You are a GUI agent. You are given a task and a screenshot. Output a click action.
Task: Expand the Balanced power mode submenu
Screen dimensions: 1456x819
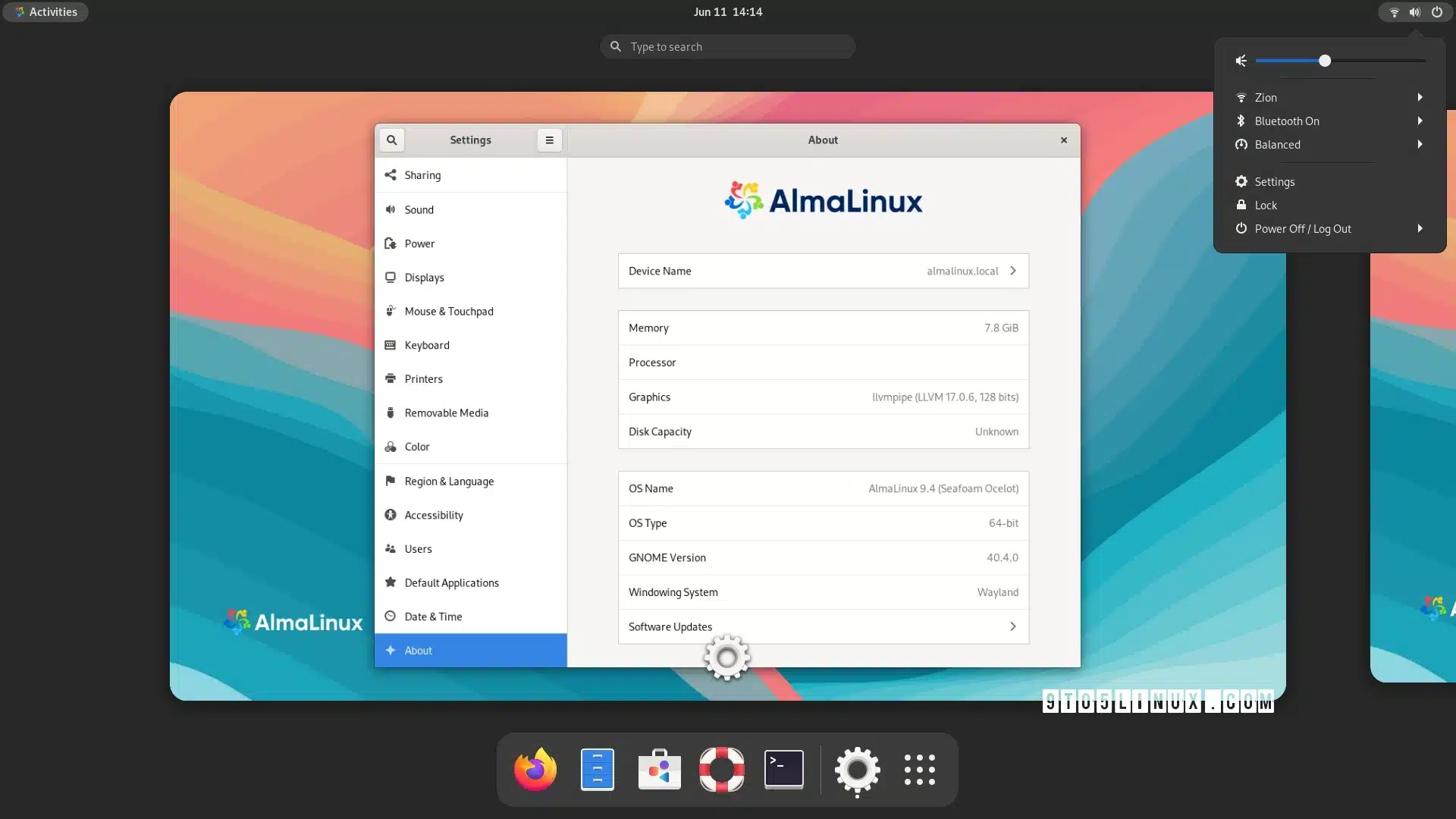(1329, 144)
